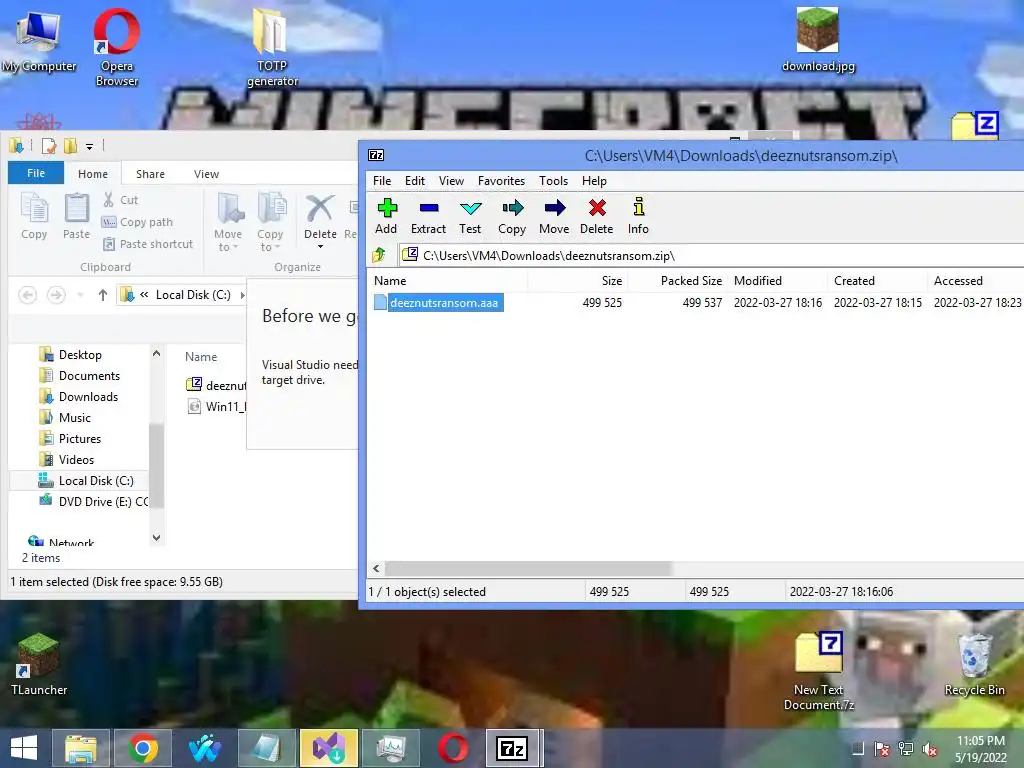Screen dimensions: 1024x768
Task: Run Test on the archive in 7-Zip
Action: pyautogui.click(x=470, y=216)
